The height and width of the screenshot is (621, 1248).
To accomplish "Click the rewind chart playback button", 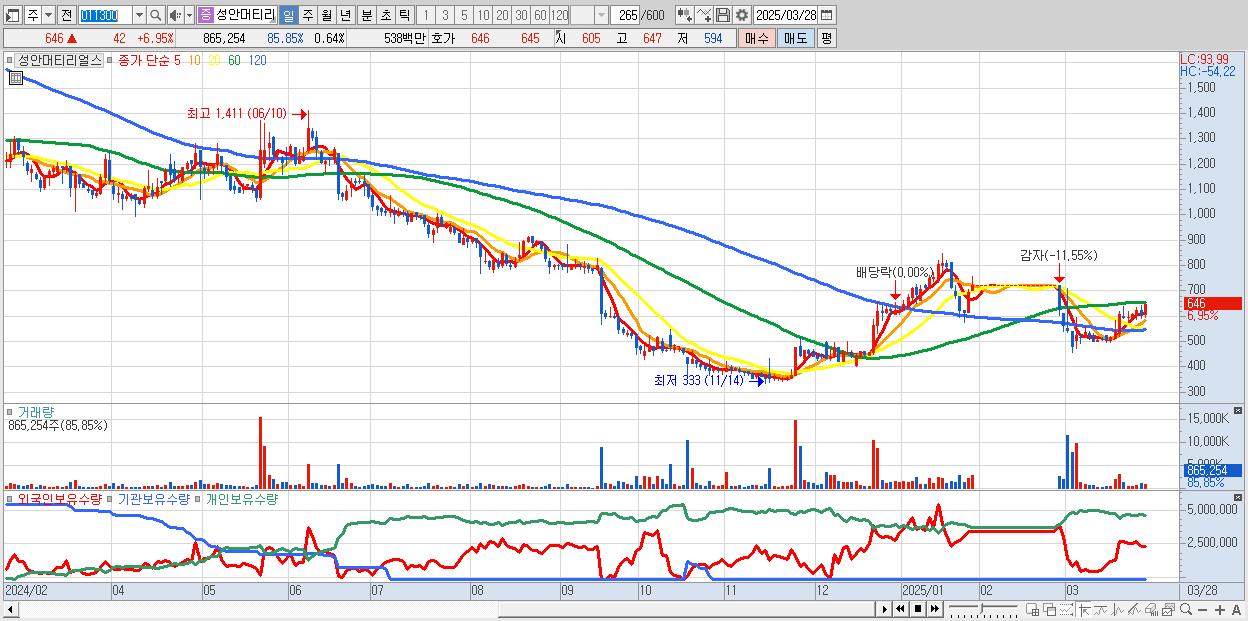I will tap(900, 609).
